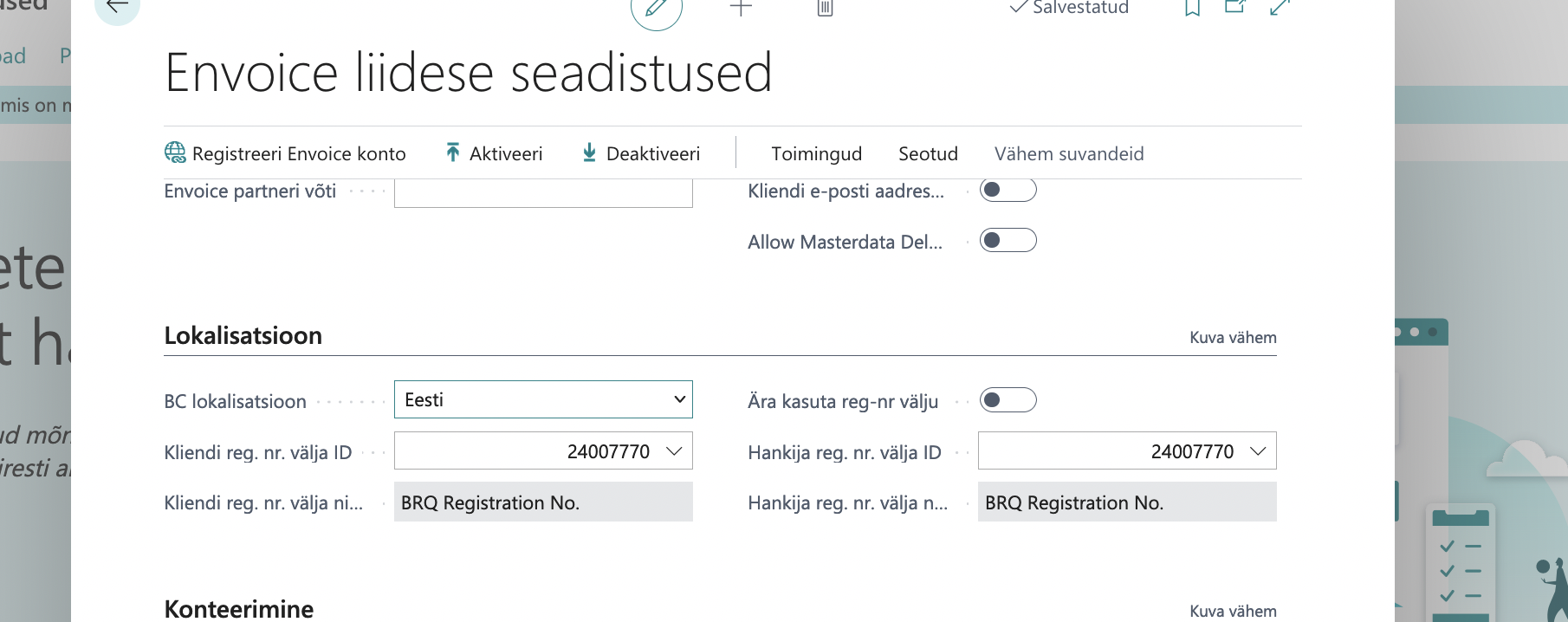This screenshot has height=622, width=1568.
Task: Click Kuva vähem for Konteerimine section
Action: [1233, 611]
